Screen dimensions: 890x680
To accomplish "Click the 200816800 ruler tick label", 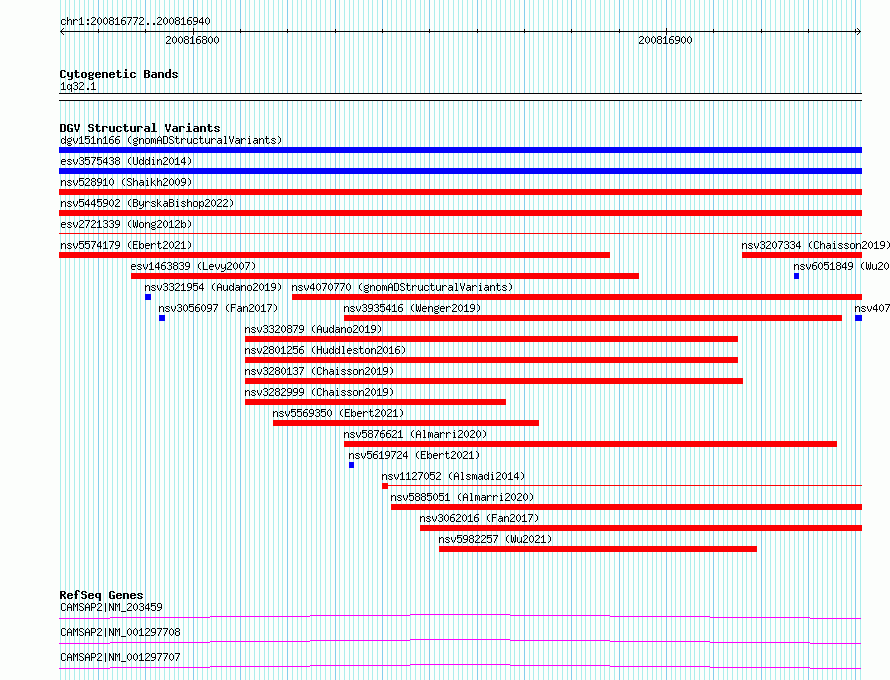I will [x=192, y=40].
